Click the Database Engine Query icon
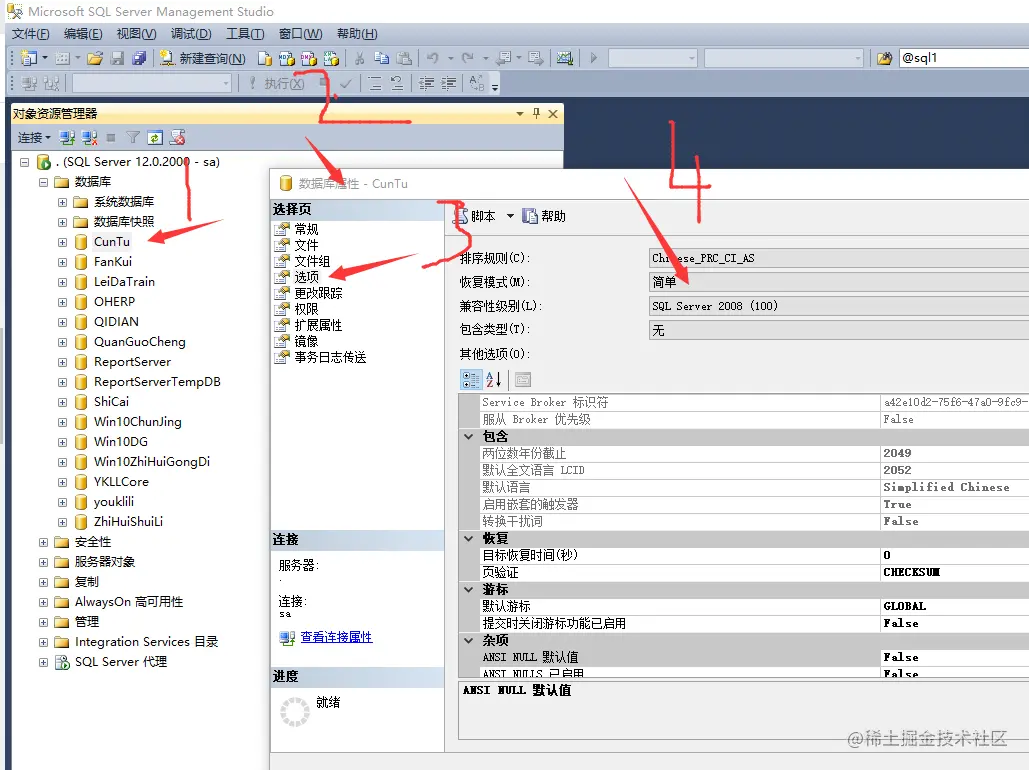Viewport: 1029px width, 770px height. pyautogui.click(x=264, y=58)
